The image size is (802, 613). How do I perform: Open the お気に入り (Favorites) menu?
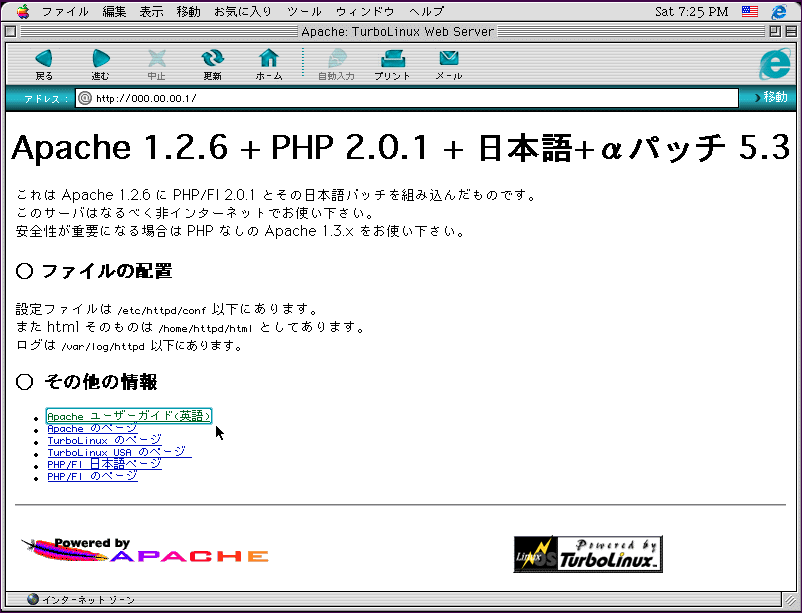pyautogui.click(x=243, y=11)
